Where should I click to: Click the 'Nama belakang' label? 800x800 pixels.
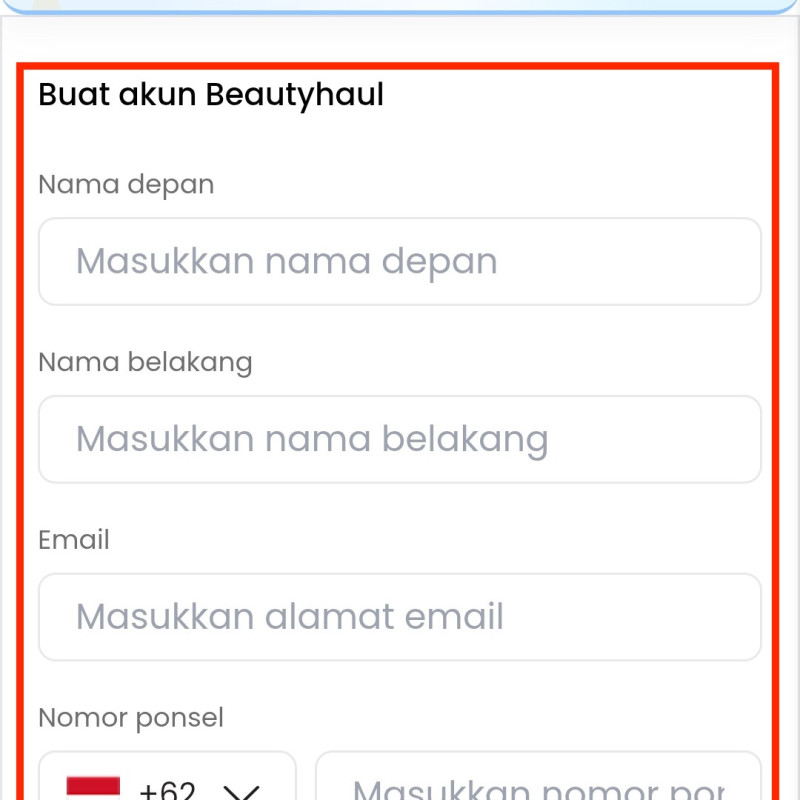tap(145, 362)
